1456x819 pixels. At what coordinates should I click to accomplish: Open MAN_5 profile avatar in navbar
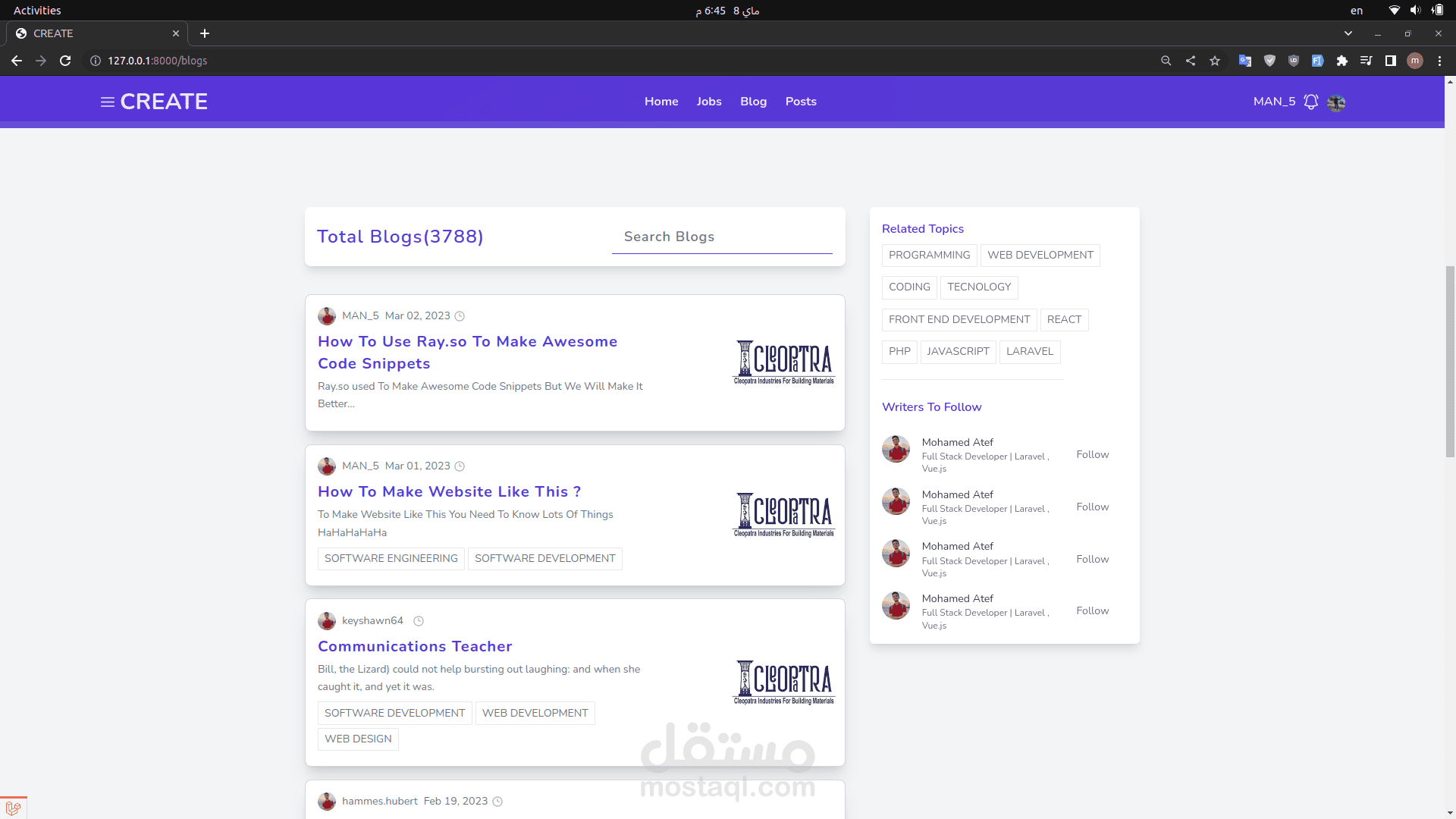[1336, 102]
